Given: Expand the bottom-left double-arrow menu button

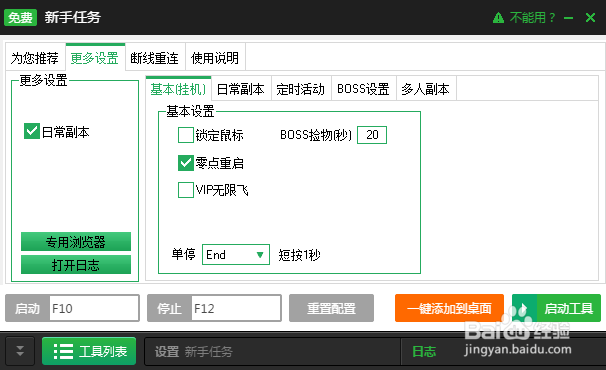Looking at the screenshot, I should (x=20, y=351).
